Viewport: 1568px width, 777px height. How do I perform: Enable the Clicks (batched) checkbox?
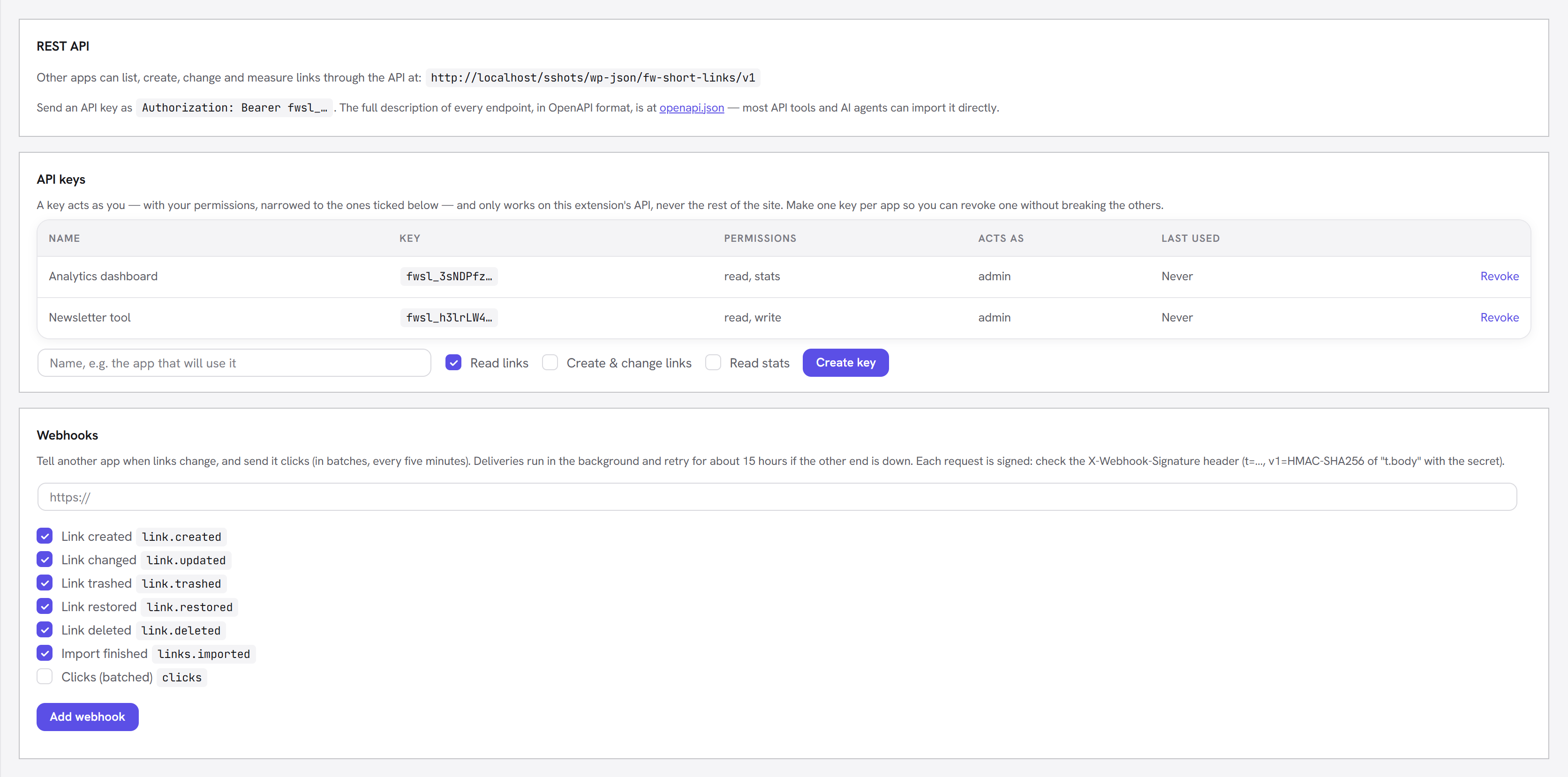tap(45, 677)
